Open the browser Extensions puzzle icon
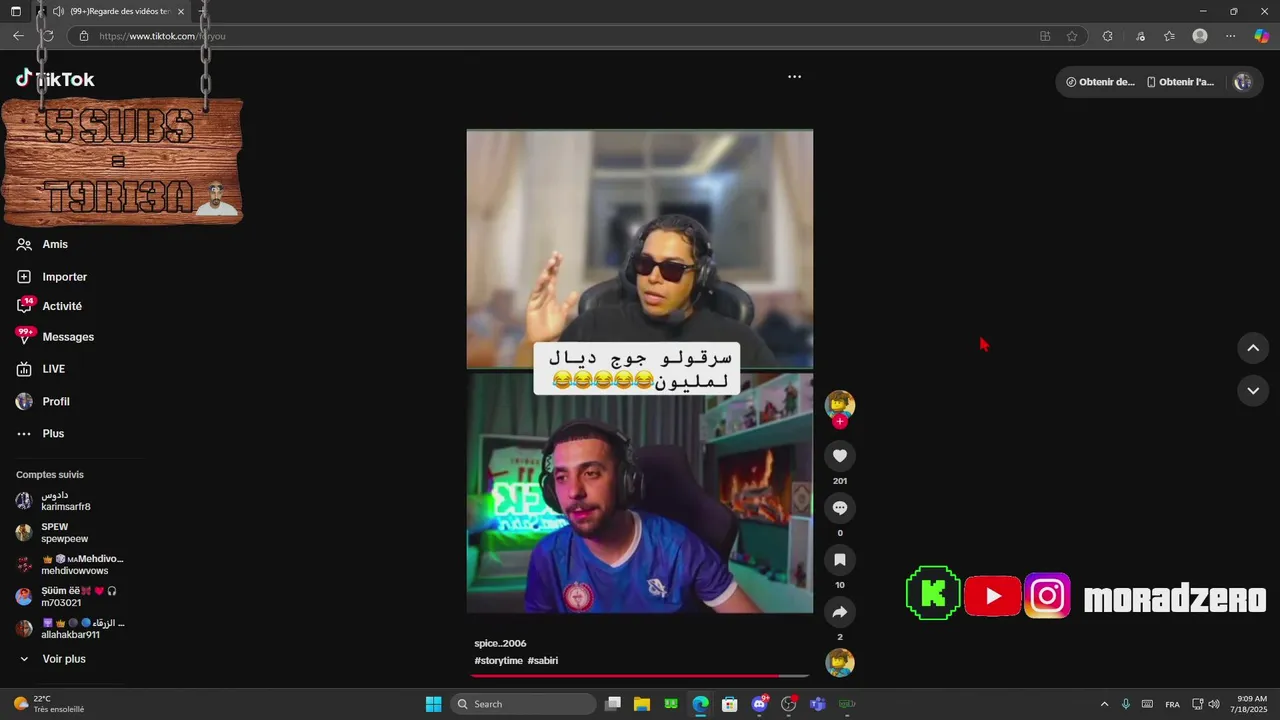 pyautogui.click(x=1107, y=36)
